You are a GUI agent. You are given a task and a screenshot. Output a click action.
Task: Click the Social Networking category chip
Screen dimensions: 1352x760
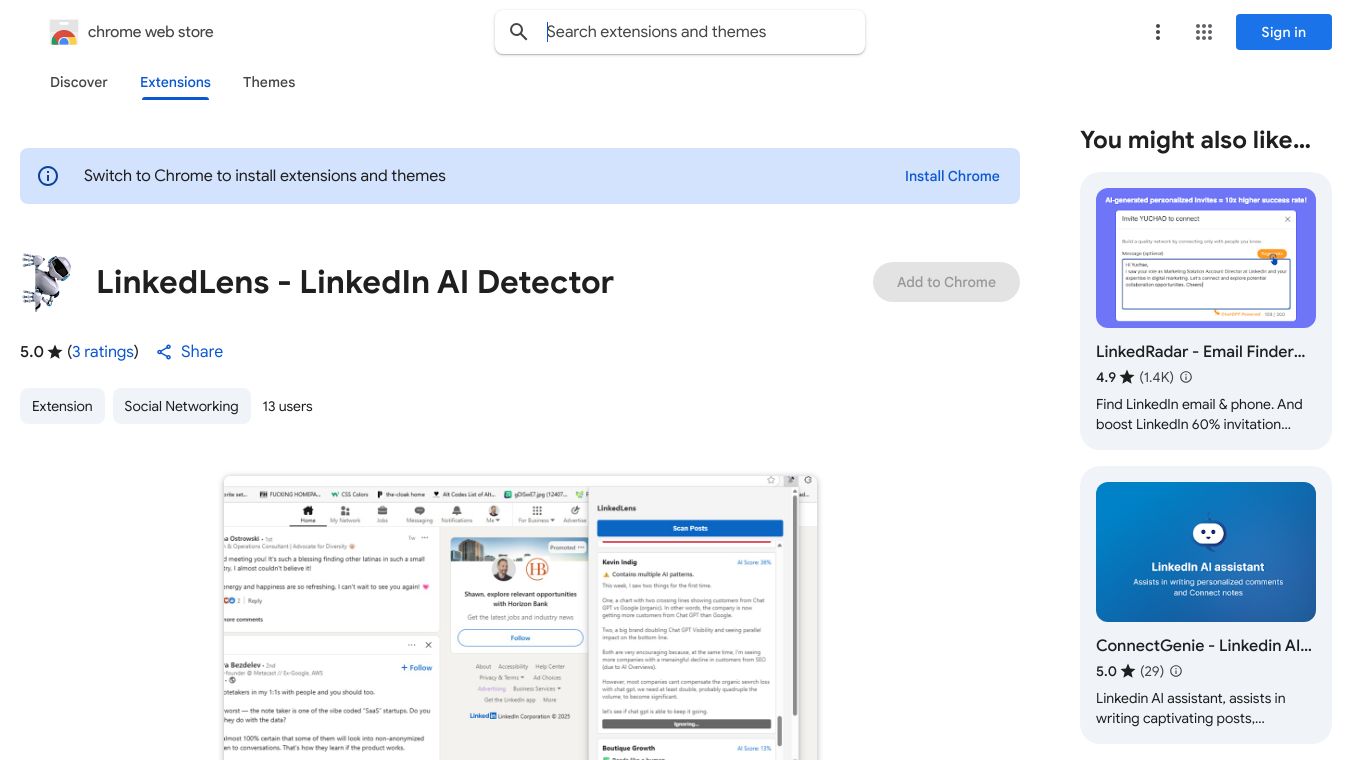(x=181, y=406)
